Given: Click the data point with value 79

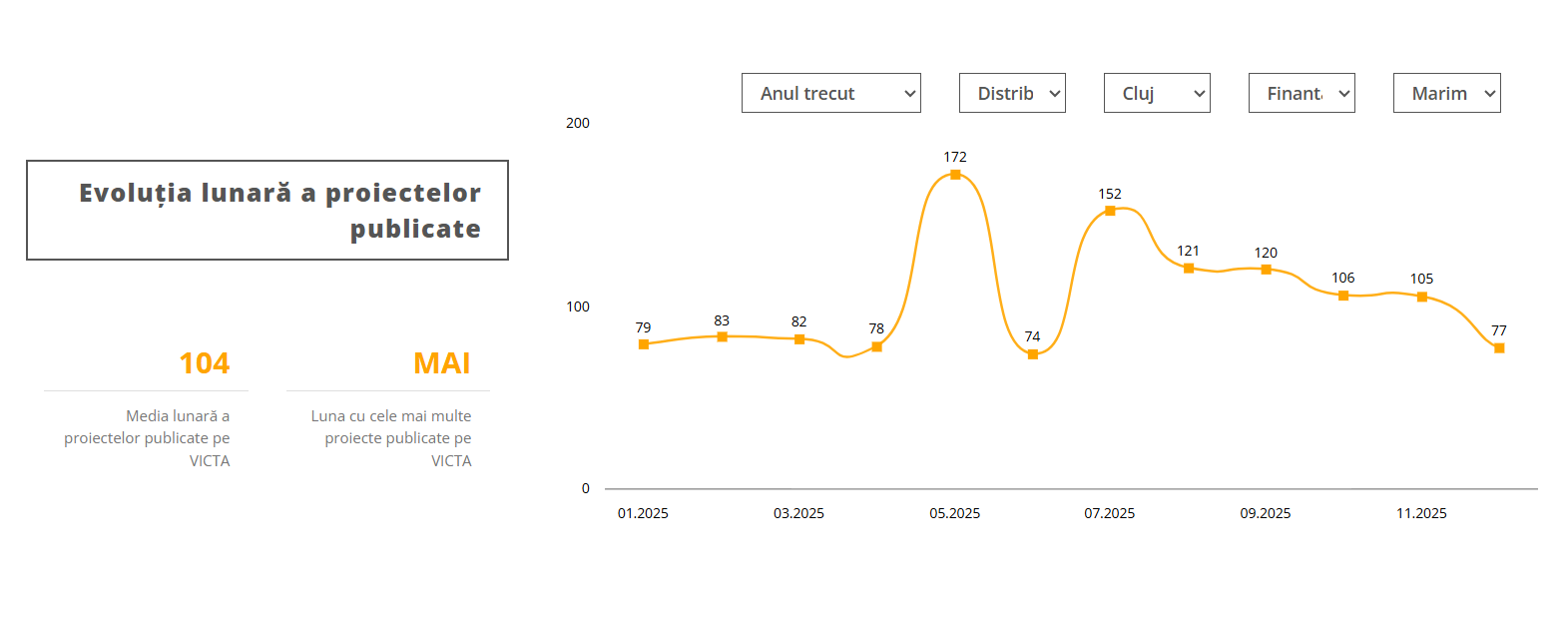Looking at the screenshot, I should coord(644,344).
